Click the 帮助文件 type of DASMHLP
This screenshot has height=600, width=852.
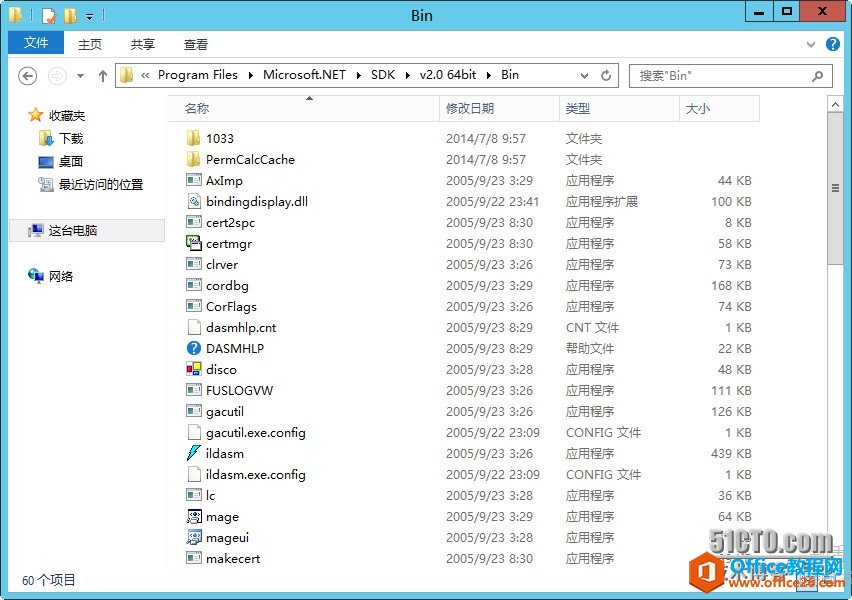pos(590,348)
